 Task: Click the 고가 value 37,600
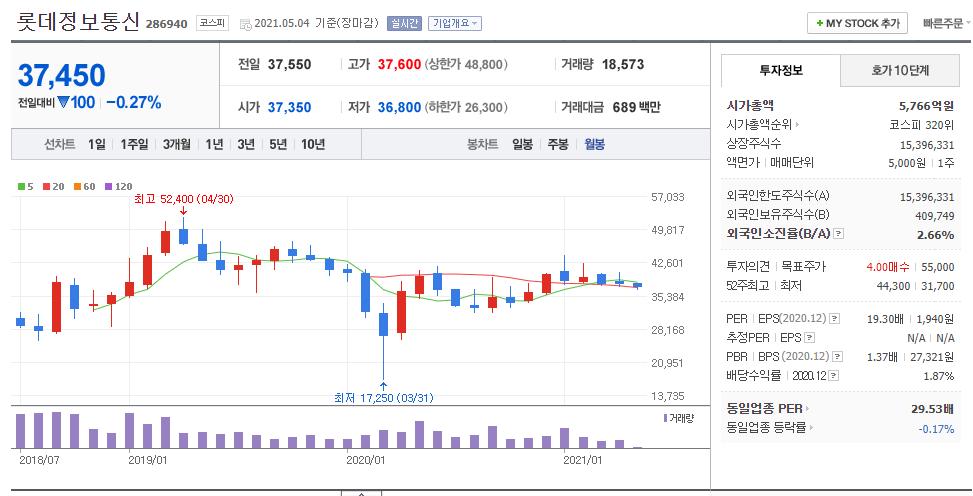(399, 64)
